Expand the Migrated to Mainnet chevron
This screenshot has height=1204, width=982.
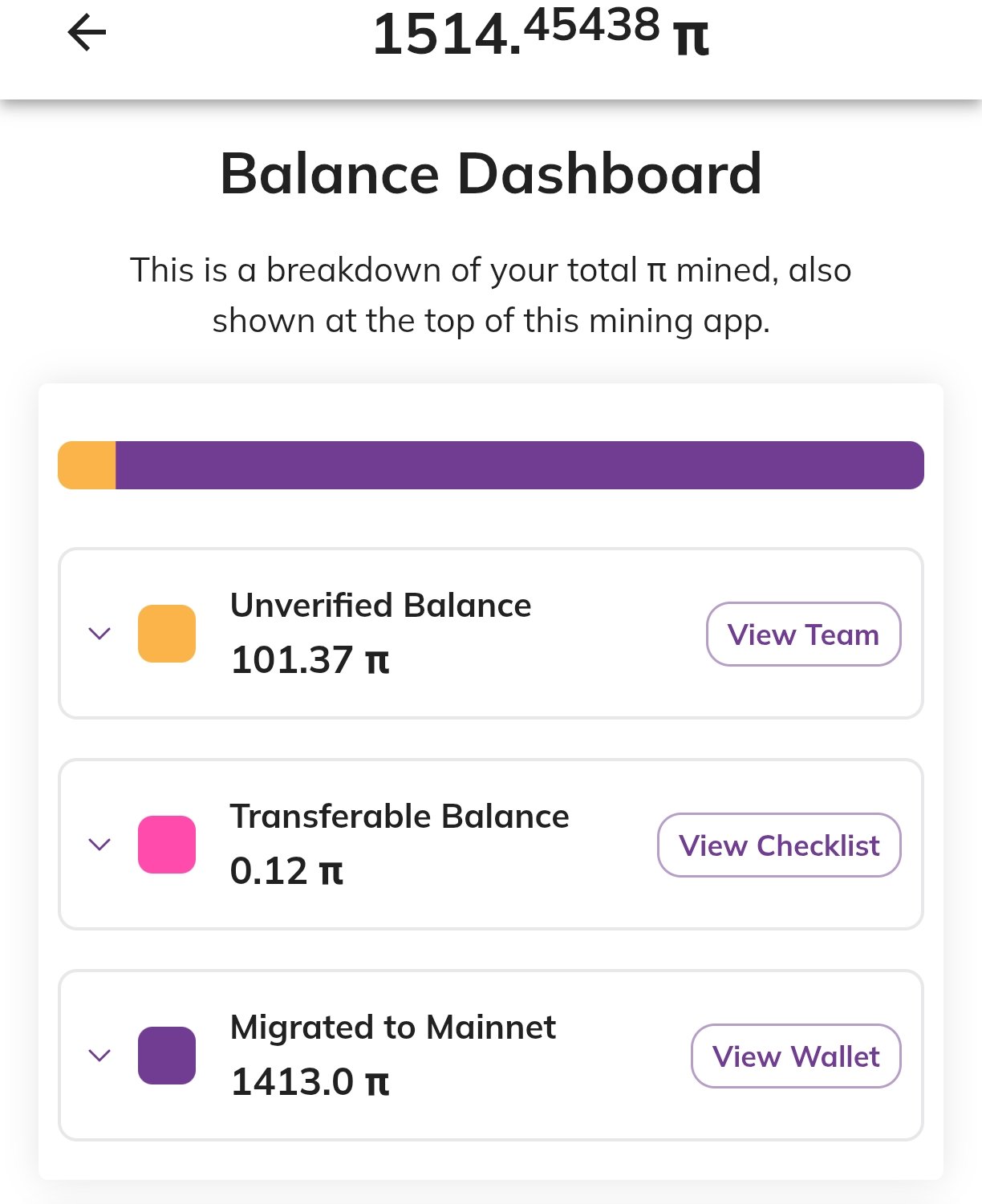99,1056
